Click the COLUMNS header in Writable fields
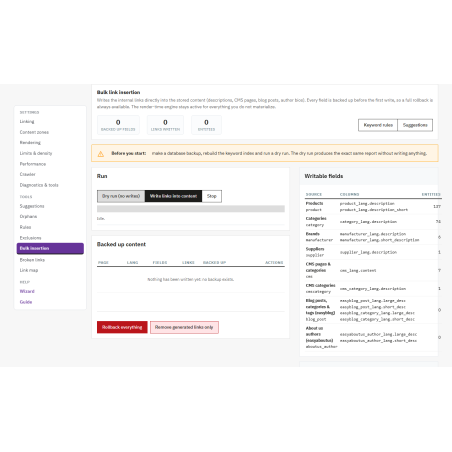The height and width of the screenshot is (452, 452). click(349, 194)
